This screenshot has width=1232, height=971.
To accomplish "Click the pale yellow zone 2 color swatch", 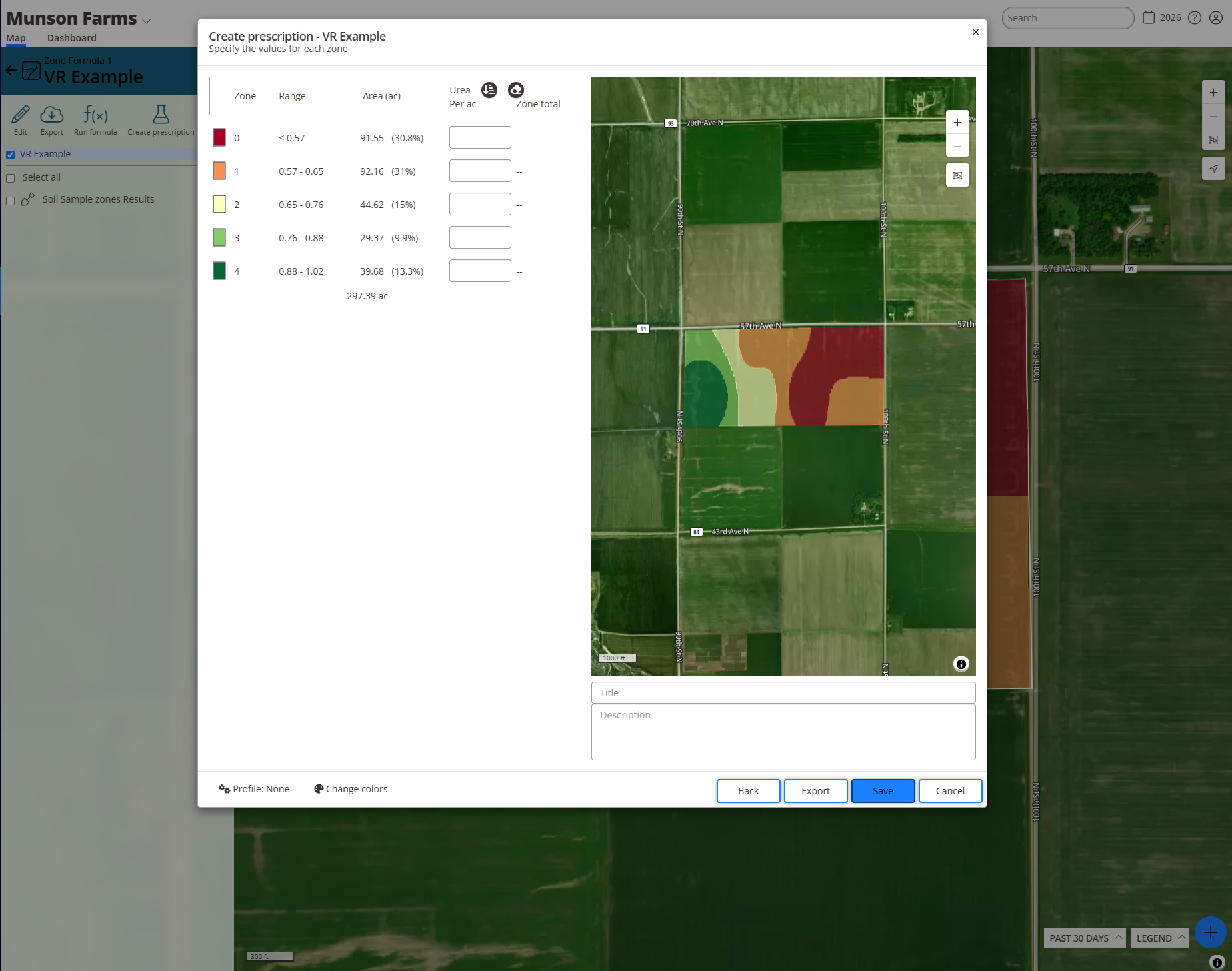I will coord(219,204).
